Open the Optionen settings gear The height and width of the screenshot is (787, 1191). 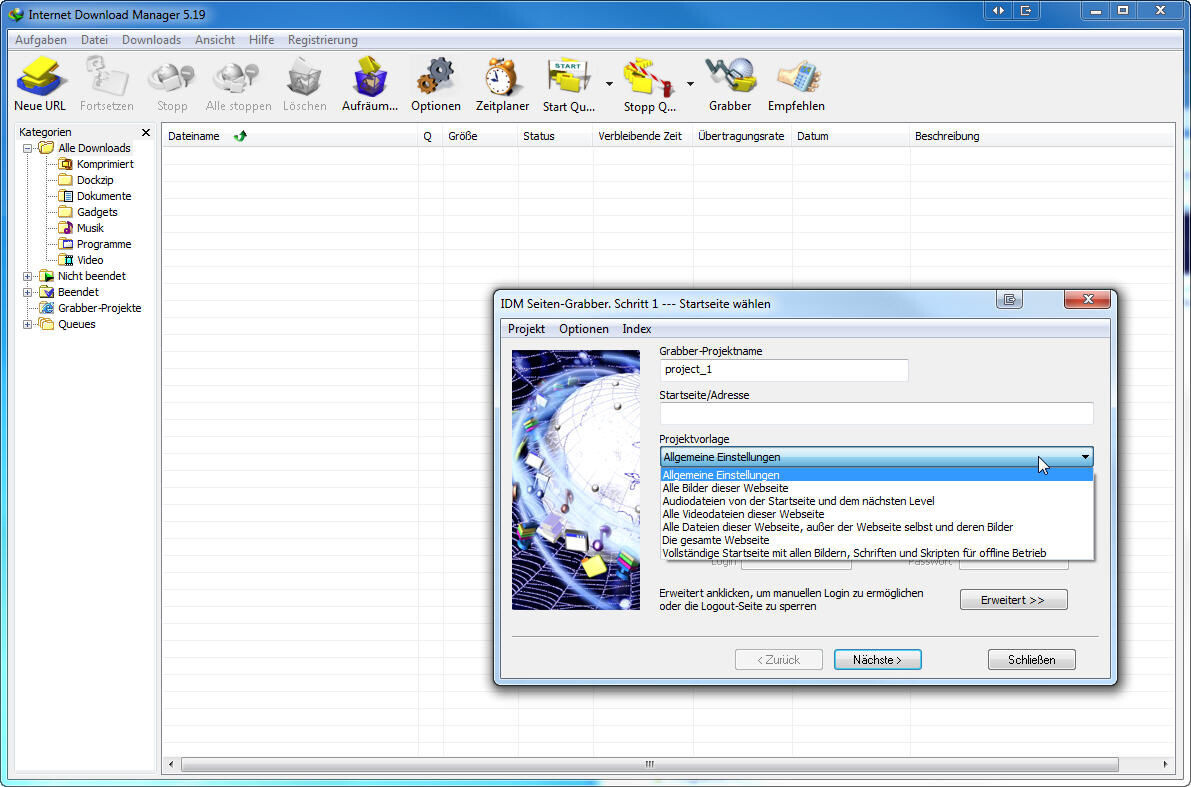point(436,80)
